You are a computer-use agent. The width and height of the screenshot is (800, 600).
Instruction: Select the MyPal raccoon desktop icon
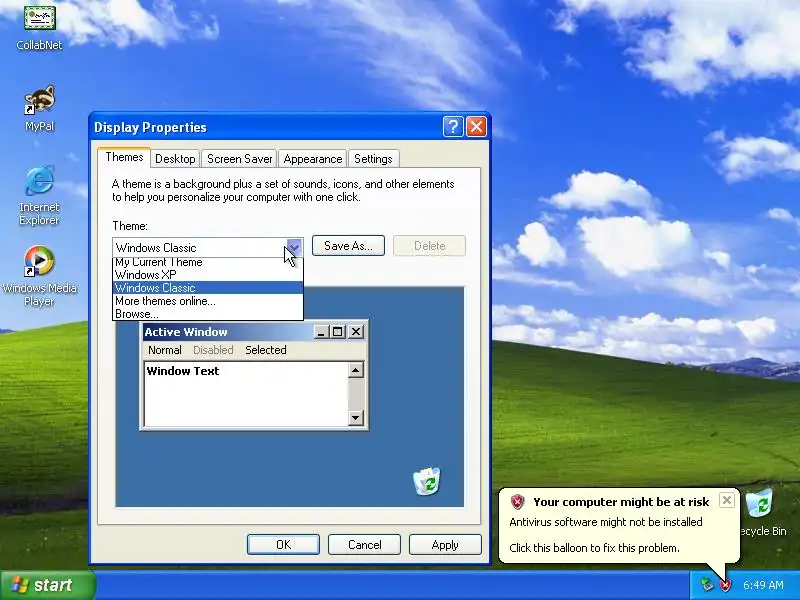tap(39, 108)
